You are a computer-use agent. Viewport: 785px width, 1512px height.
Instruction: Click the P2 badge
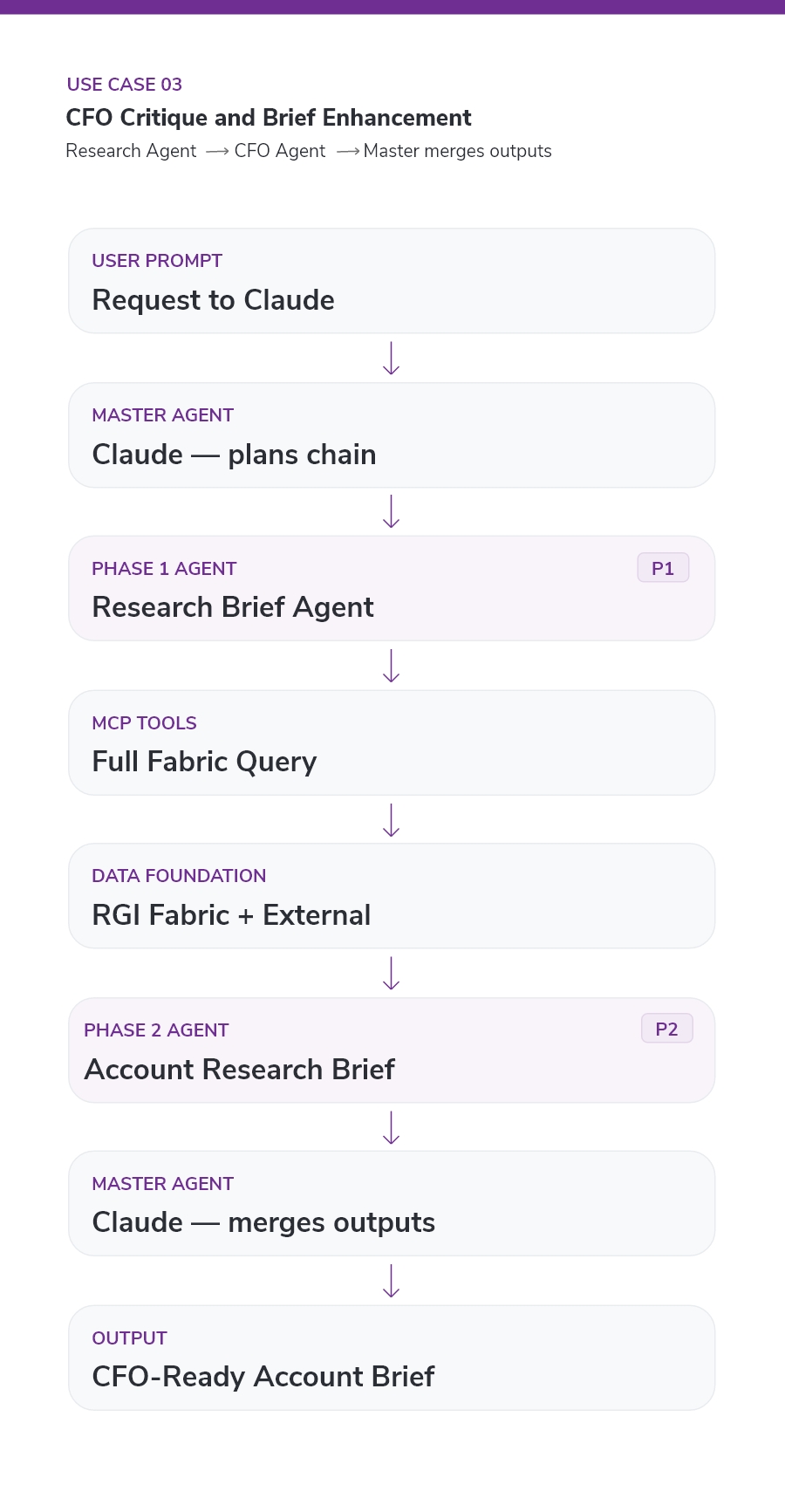tap(666, 1029)
